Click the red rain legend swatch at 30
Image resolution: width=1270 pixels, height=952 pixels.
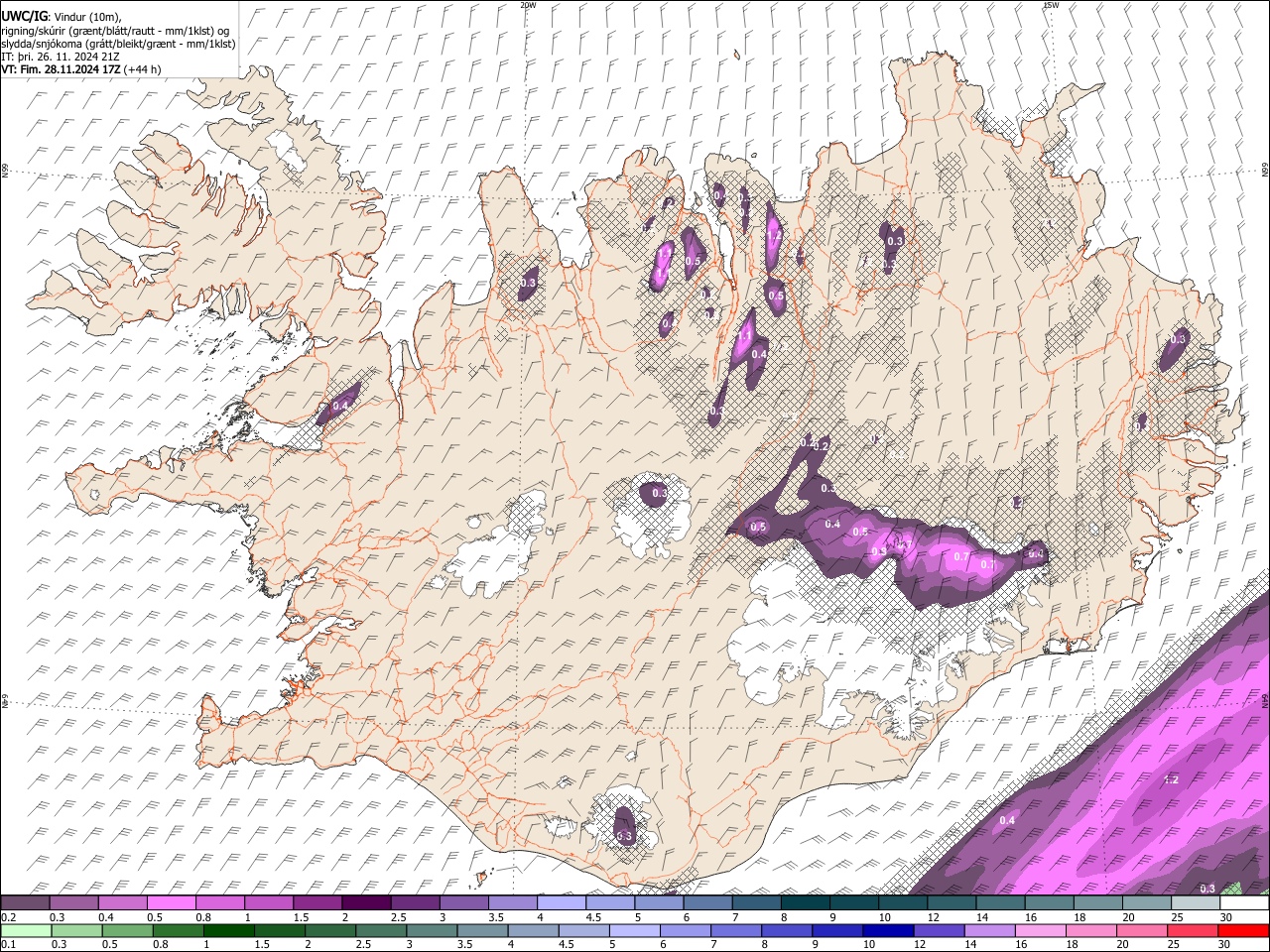click(1244, 930)
